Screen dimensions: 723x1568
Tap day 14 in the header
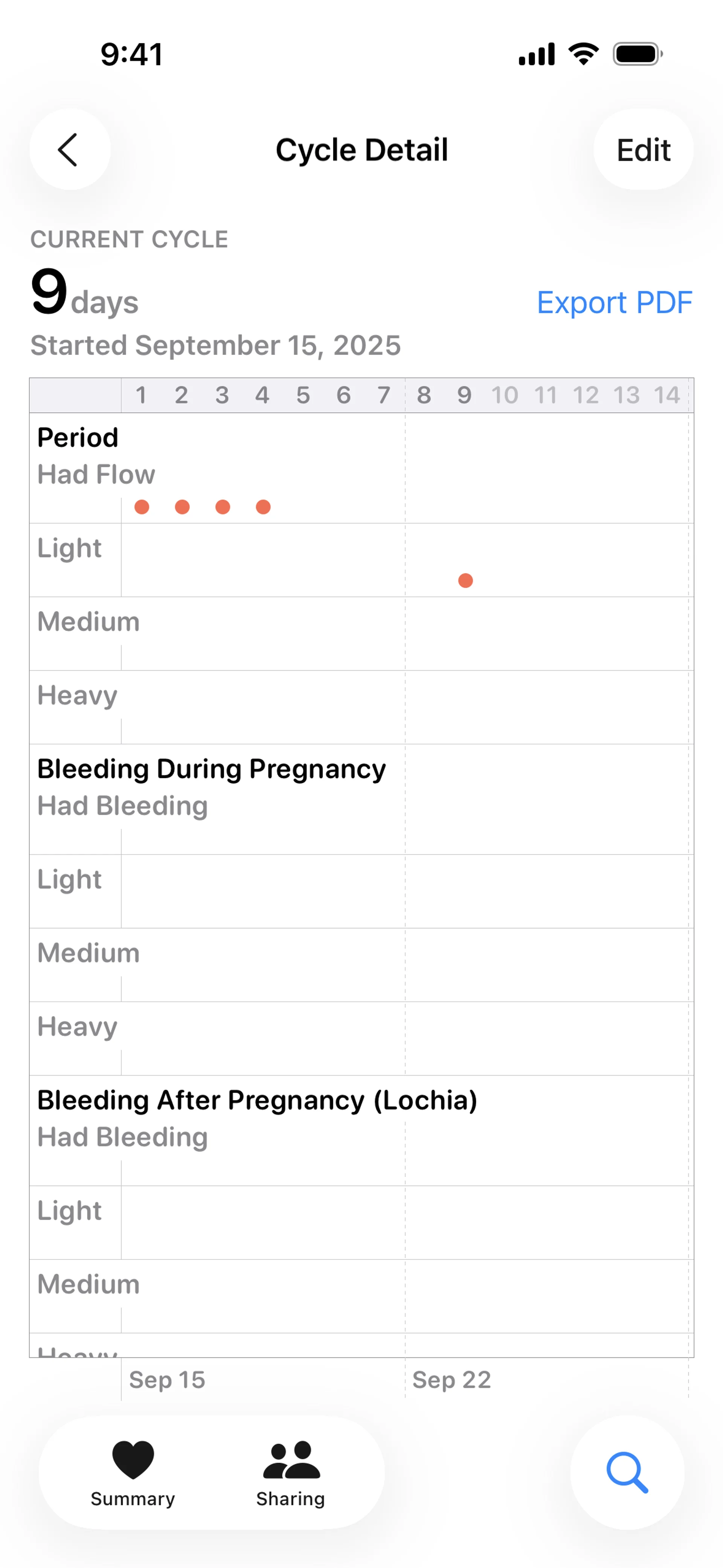667,396
